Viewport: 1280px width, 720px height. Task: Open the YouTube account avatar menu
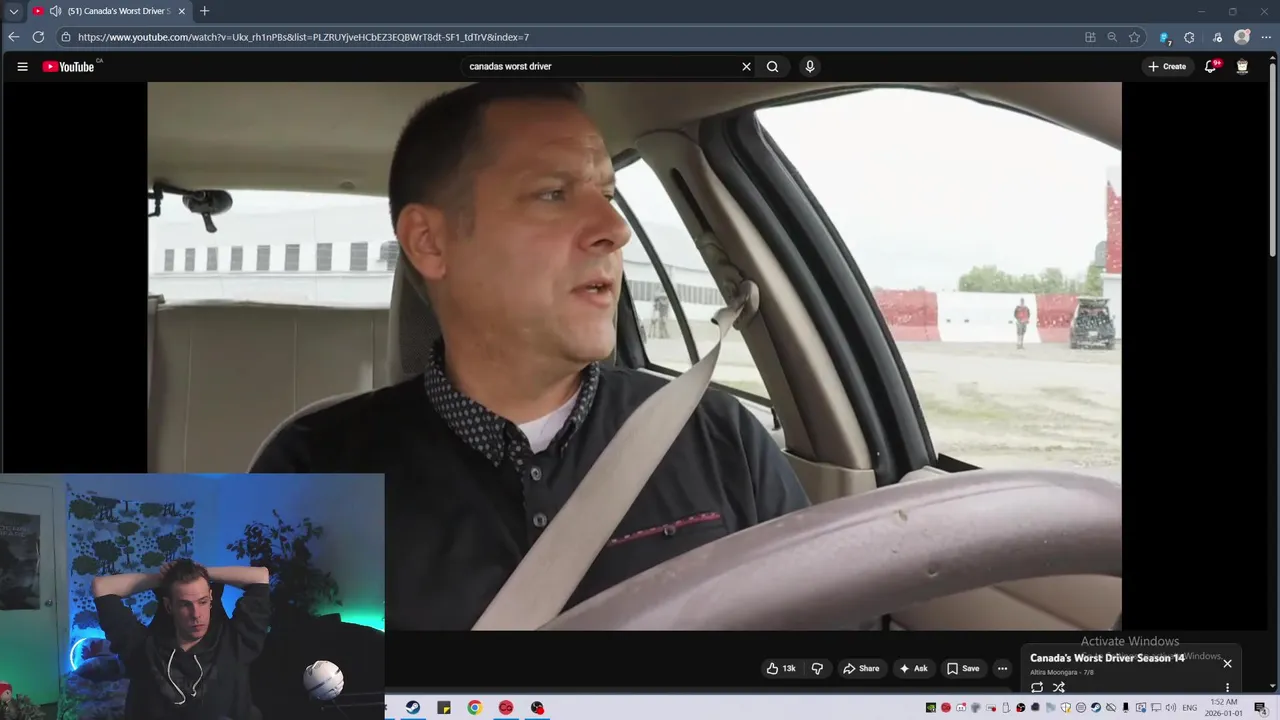coord(1242,67)
